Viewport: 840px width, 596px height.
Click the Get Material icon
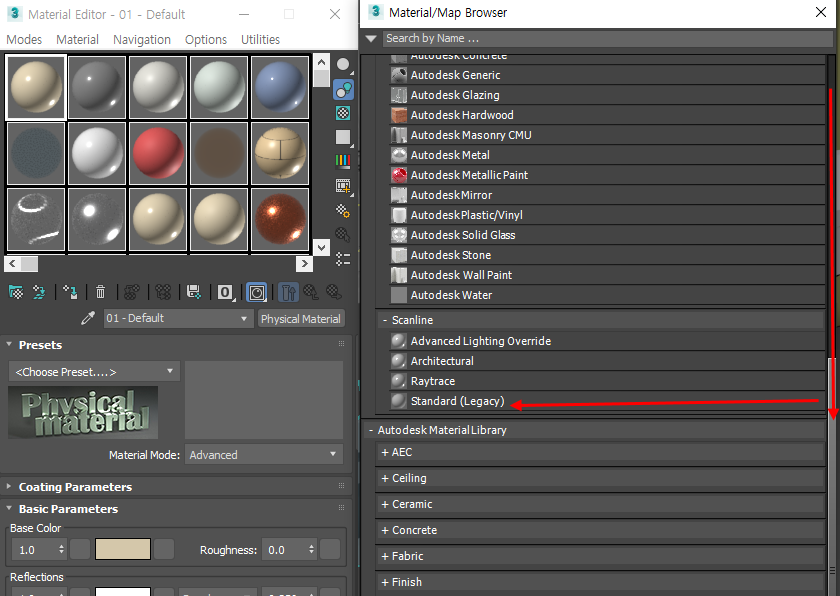pos(16,292)
